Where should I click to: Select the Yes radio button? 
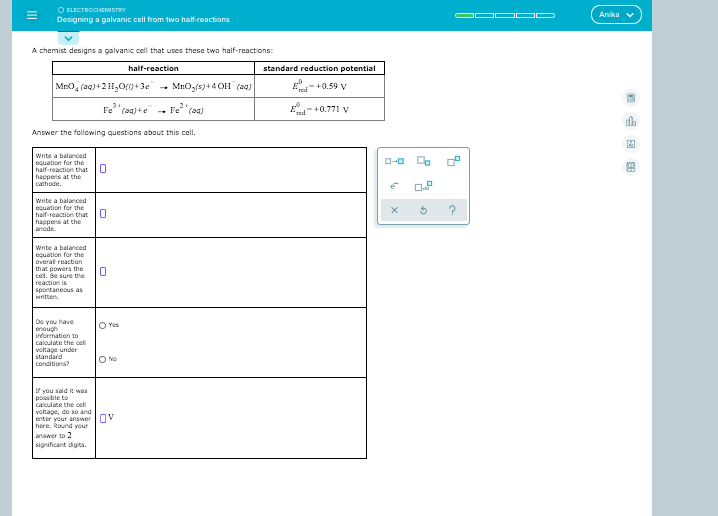pos(103,326)
